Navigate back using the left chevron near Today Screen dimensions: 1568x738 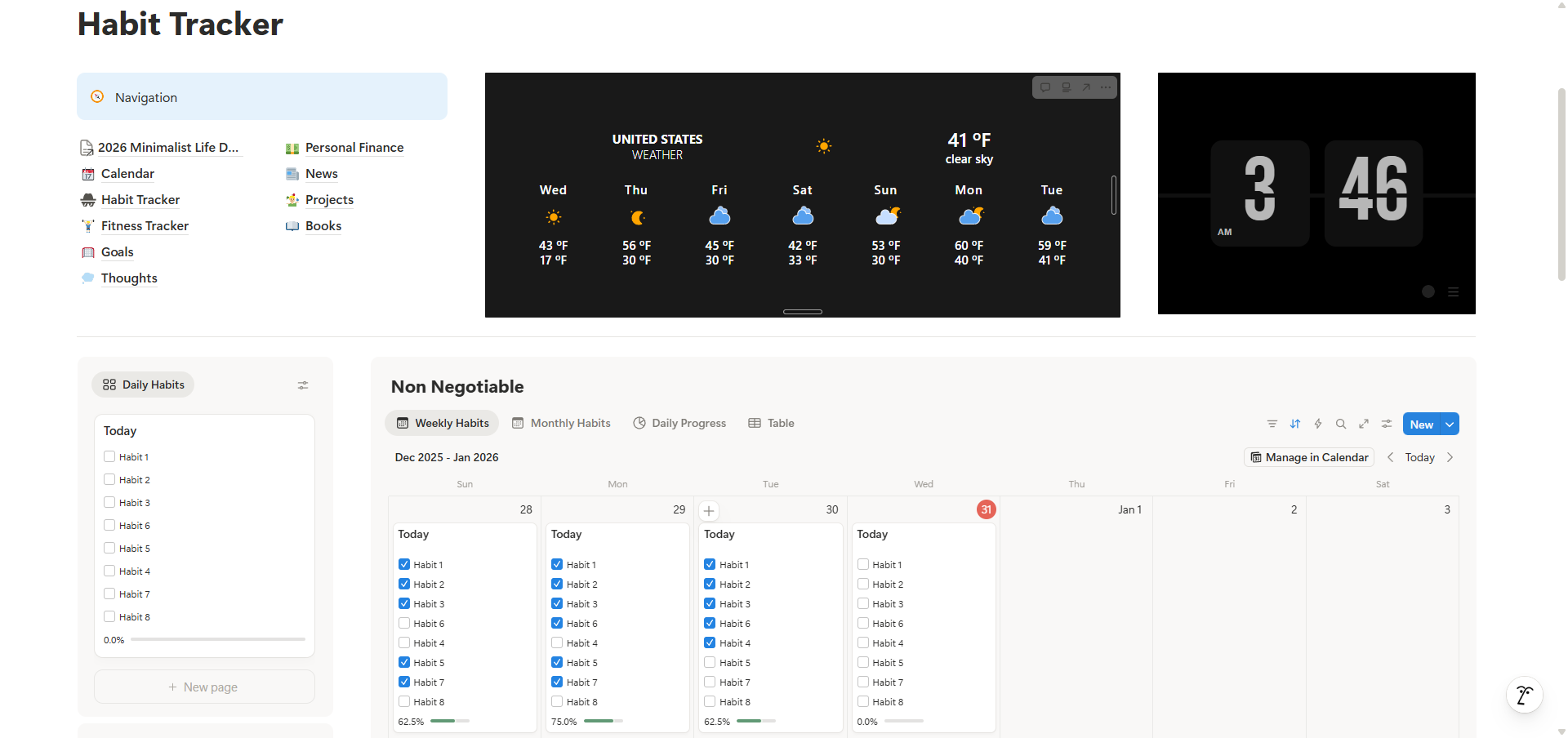tap(1390, 457)
